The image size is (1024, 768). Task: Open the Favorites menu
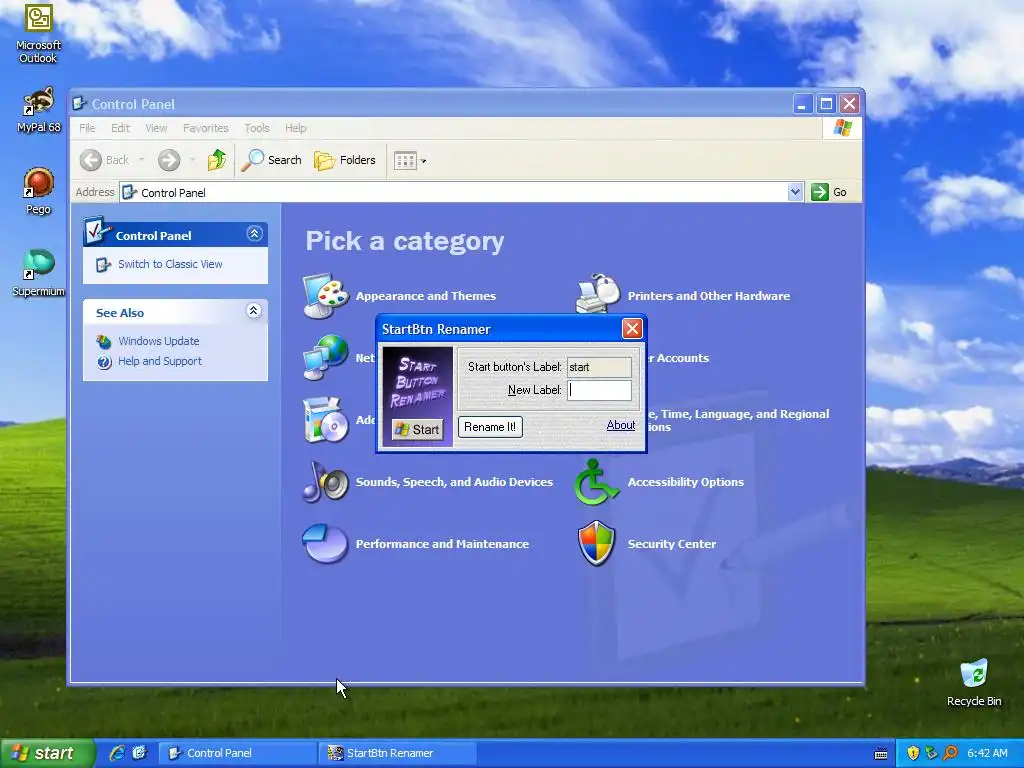[x=206, y=128]
